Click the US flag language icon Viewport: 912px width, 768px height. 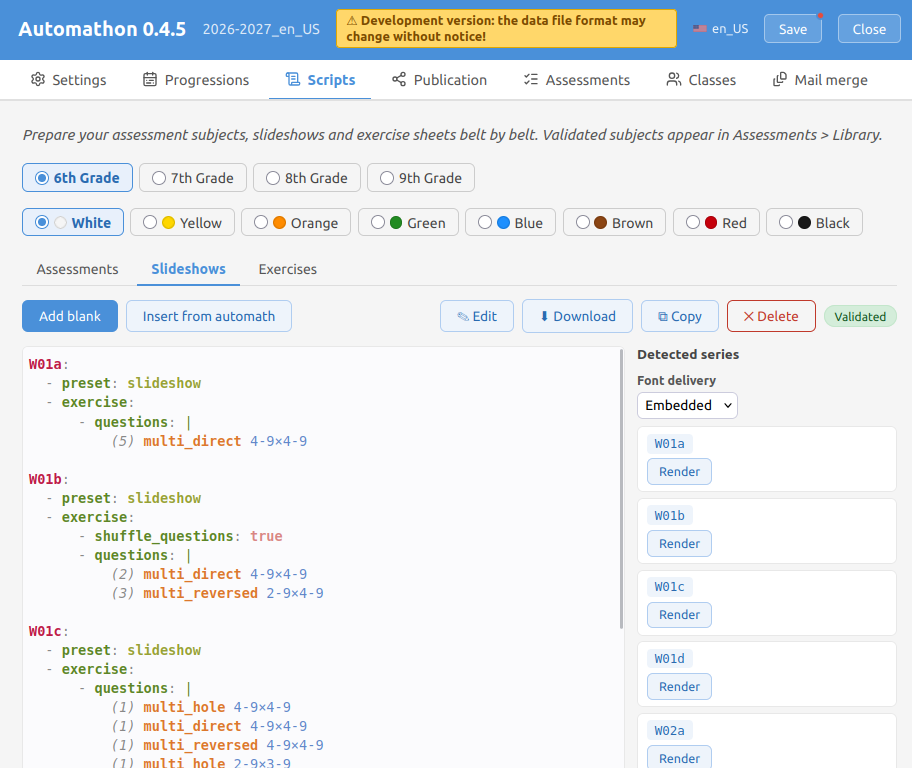(700, 29)
